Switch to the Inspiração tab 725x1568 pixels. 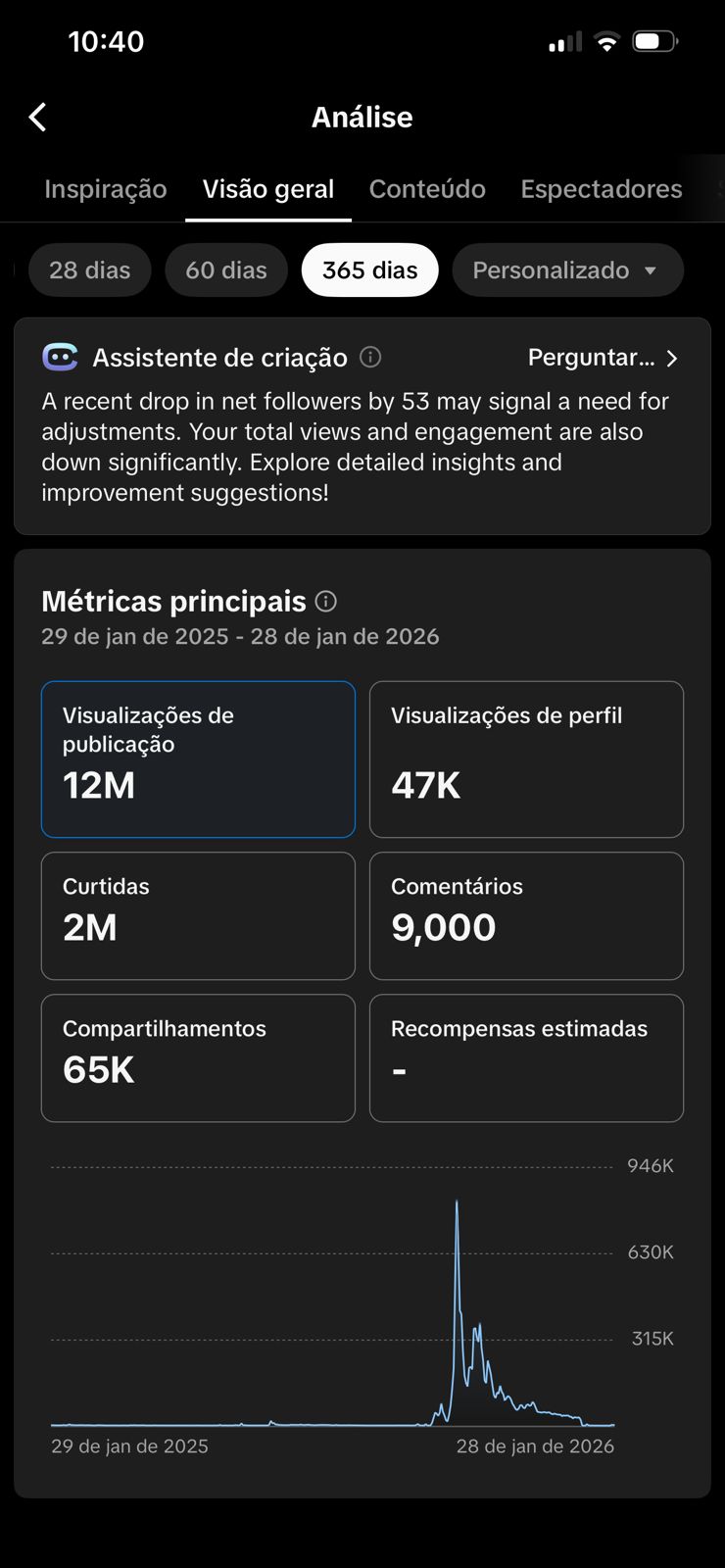105,189
